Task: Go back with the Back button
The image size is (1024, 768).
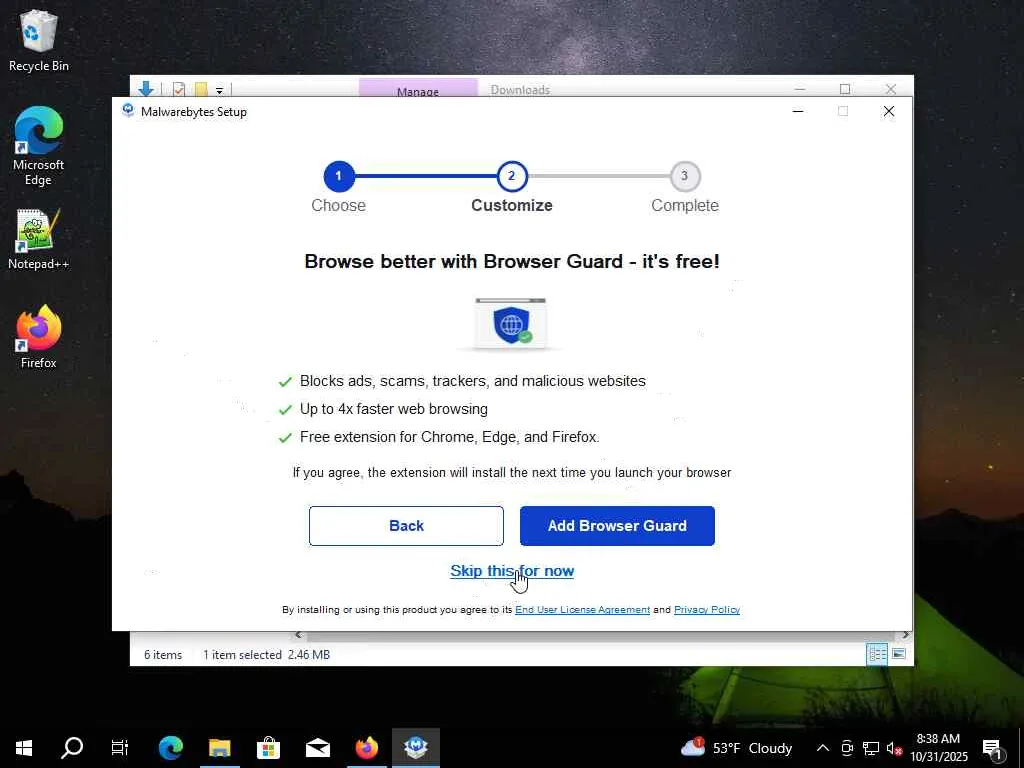Action: [x=406, y=526]
